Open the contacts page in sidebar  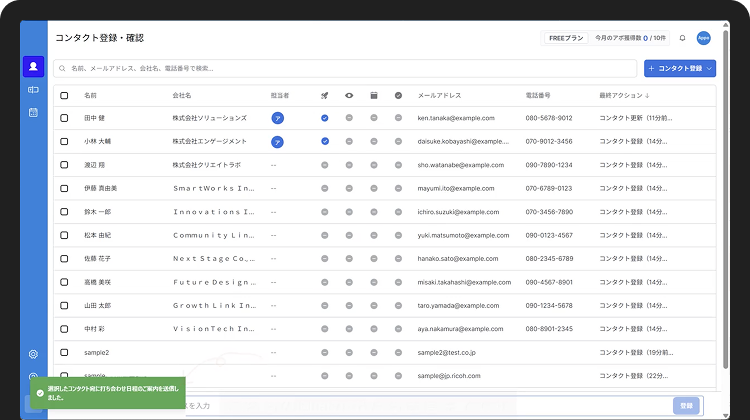[x=33, y=66]
